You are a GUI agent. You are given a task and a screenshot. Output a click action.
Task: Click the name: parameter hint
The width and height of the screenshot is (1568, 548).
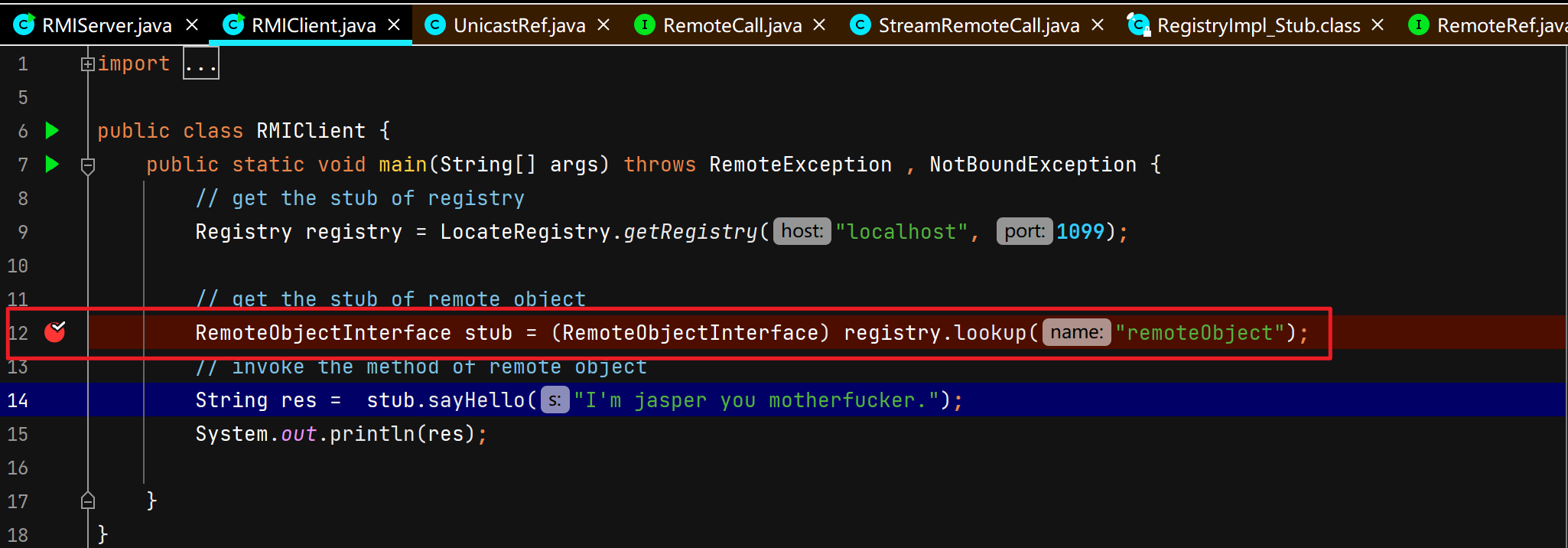click(x=1077, y=332)
